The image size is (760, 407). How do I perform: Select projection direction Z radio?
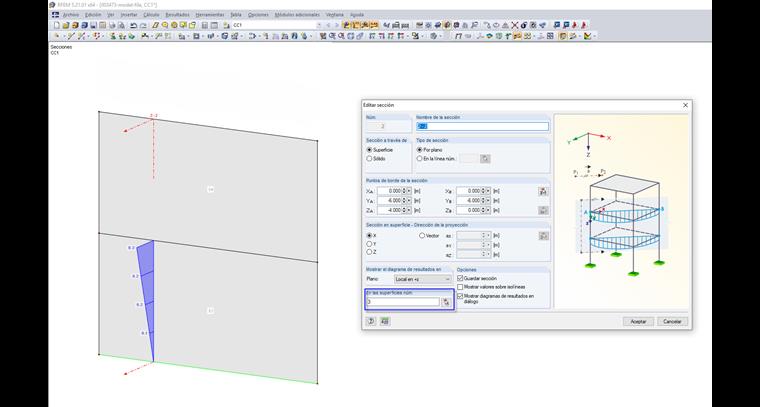click(x=369, y=252)
